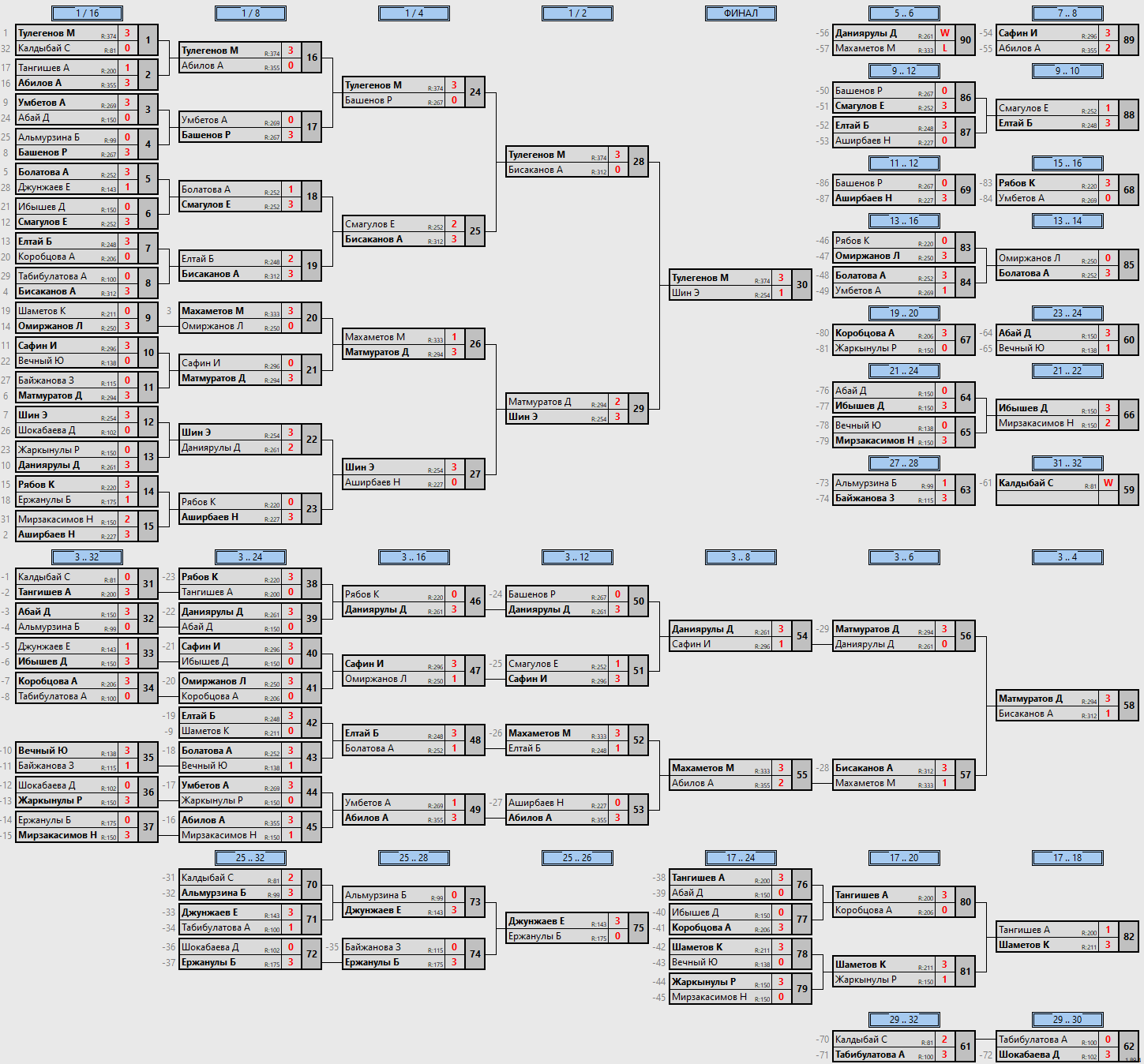Click Матмуратов Д in match 58

pos(1030,699)
